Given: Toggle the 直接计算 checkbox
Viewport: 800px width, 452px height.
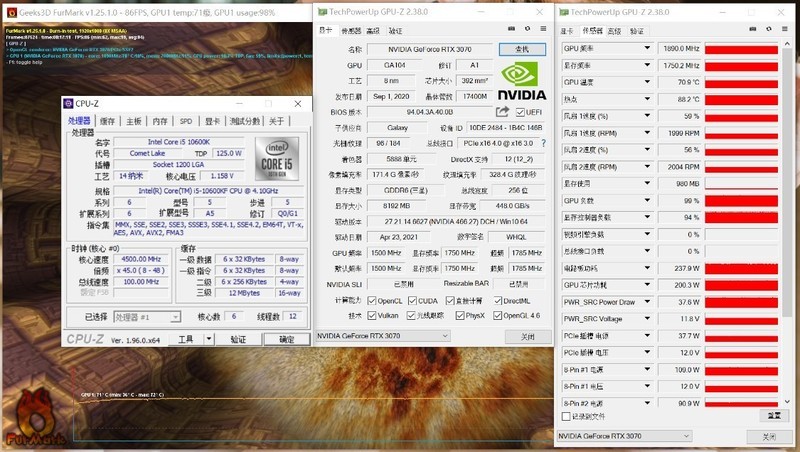Looking at the screenshot, I should pos(450,300).
